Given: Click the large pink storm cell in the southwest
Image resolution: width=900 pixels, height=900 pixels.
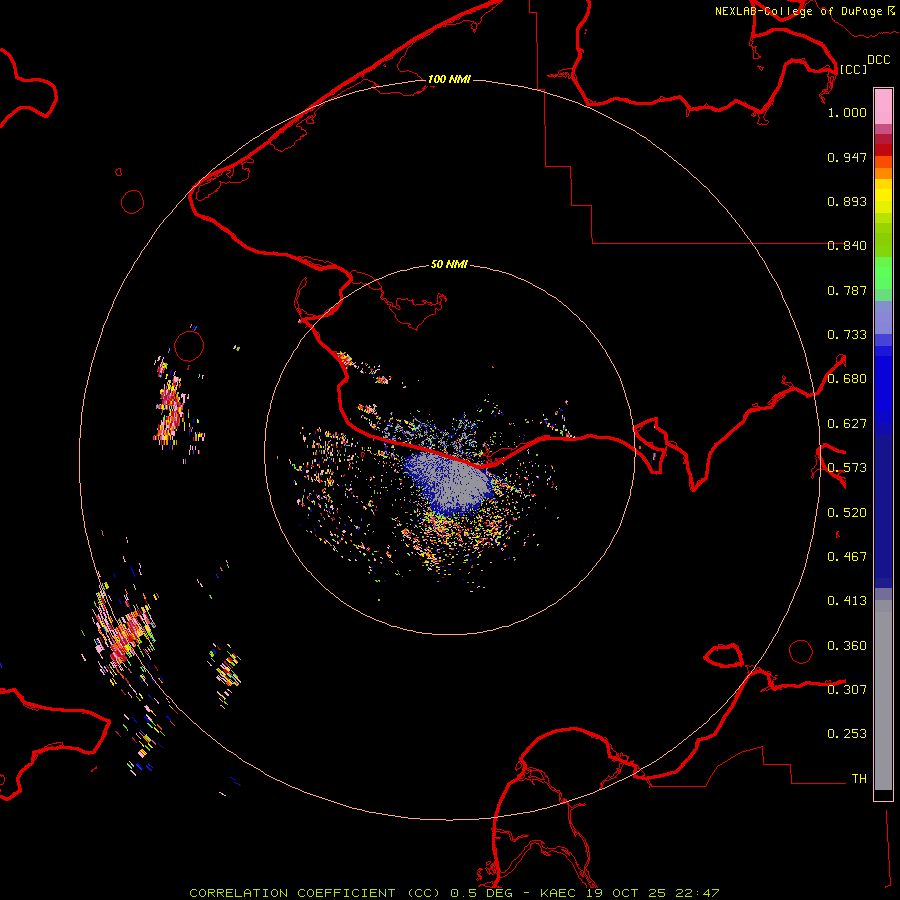Looking at the screenshot, I should click(x=125, y=633).
